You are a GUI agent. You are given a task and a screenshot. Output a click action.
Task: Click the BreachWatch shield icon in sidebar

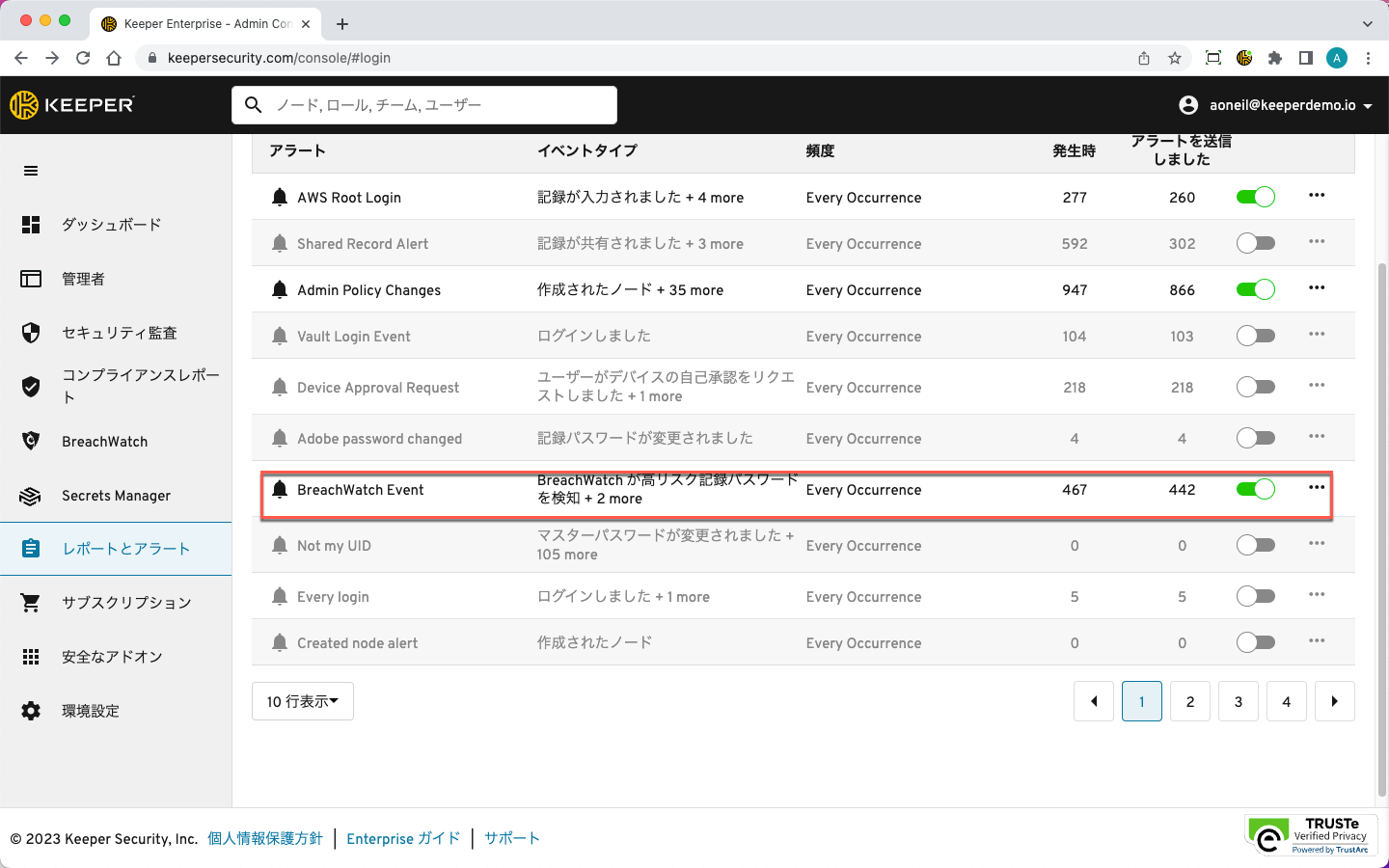tap(31, 441)
